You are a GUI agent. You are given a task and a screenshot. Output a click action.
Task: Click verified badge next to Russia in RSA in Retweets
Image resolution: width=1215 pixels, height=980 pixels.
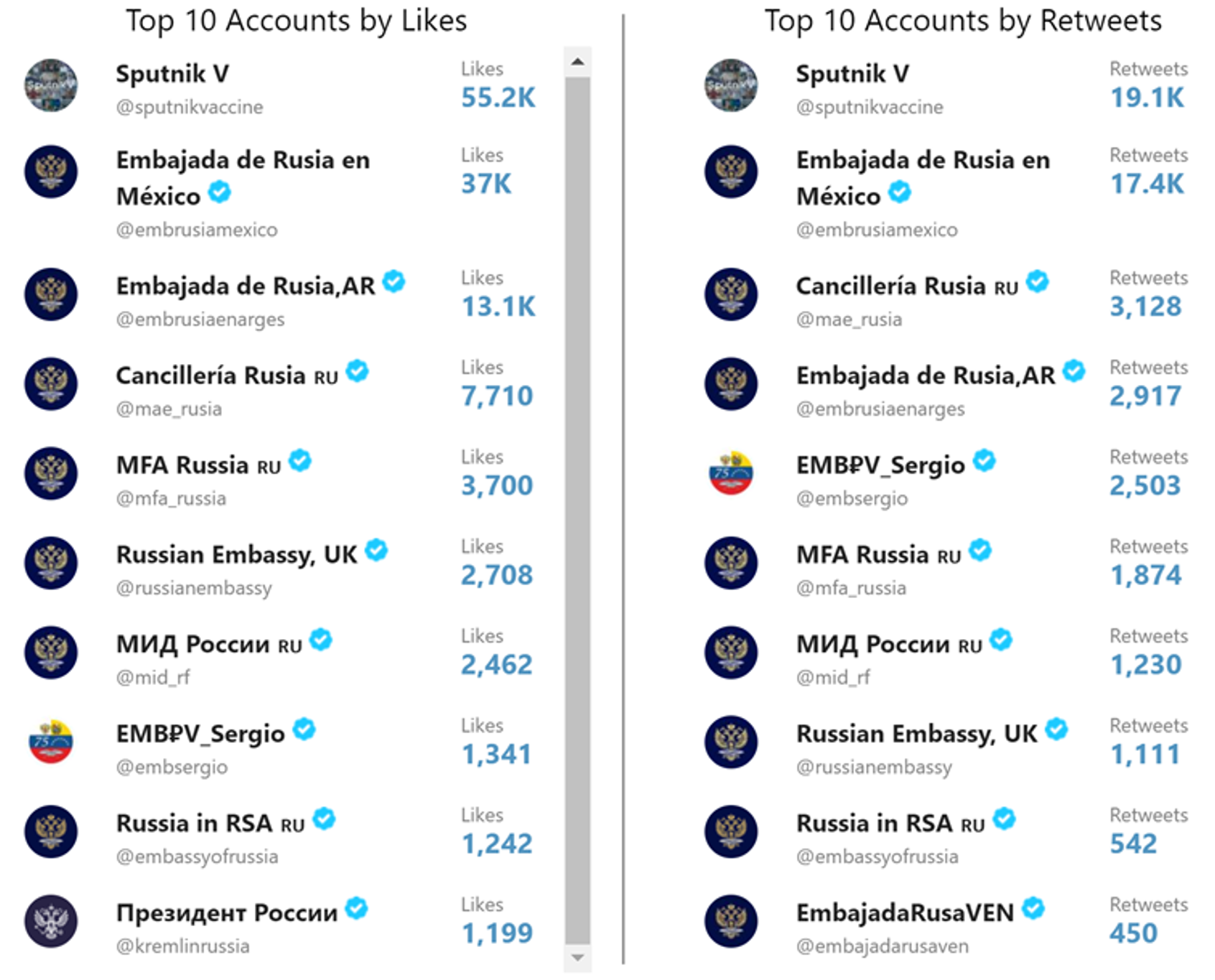coord(1005,818)
